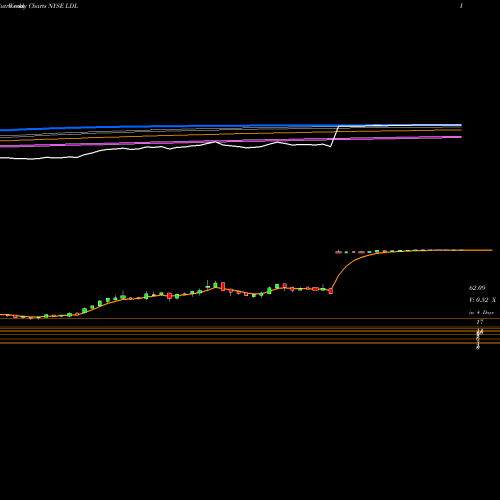Screen dimensions: 500x500
Task: Click the 'Charts NYSE LDL' title text
Action: click(53, 6)
